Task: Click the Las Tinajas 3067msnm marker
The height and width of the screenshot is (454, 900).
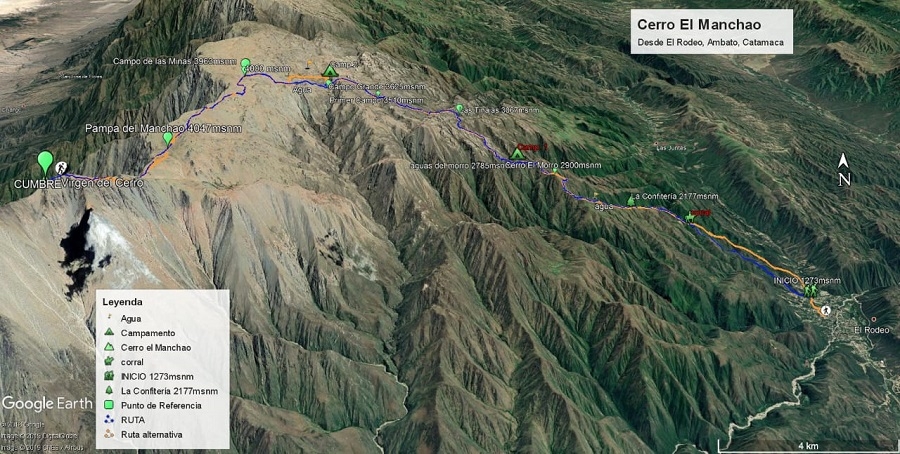Action: [x=459, y=108]
